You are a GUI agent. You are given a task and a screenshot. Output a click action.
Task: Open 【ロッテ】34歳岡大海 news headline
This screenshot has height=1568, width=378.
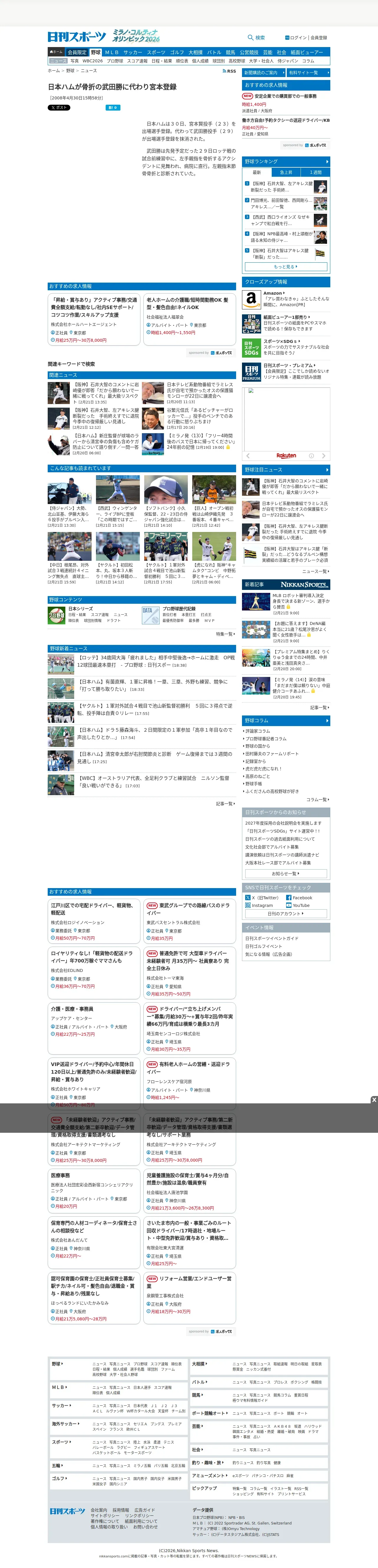tap(155, 661)
